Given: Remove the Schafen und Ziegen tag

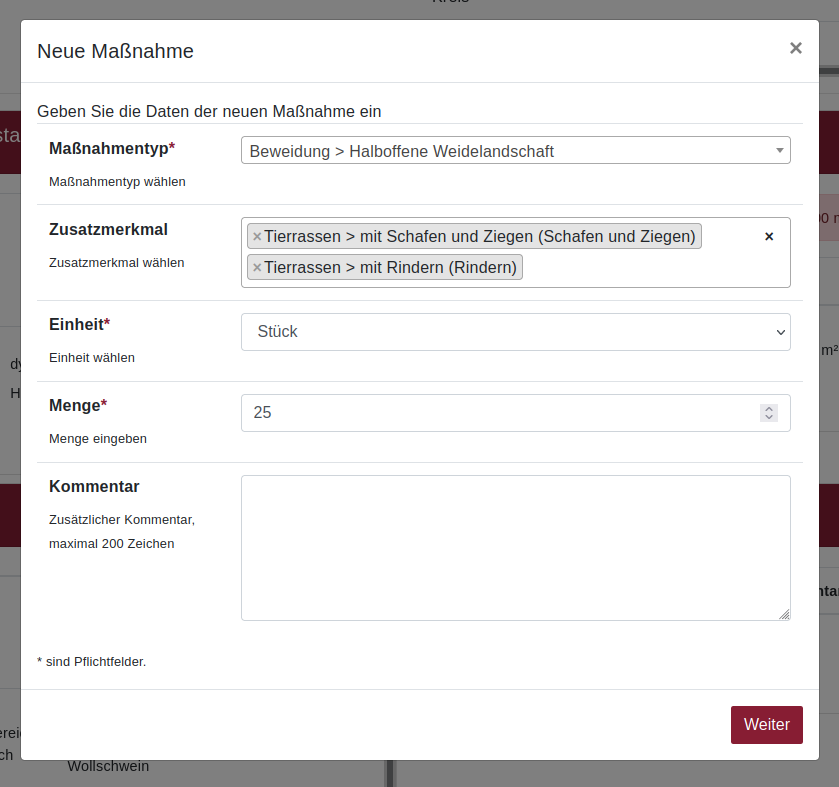Looking at the screenshot, I should pyautogui.click(x=257, y=237).
